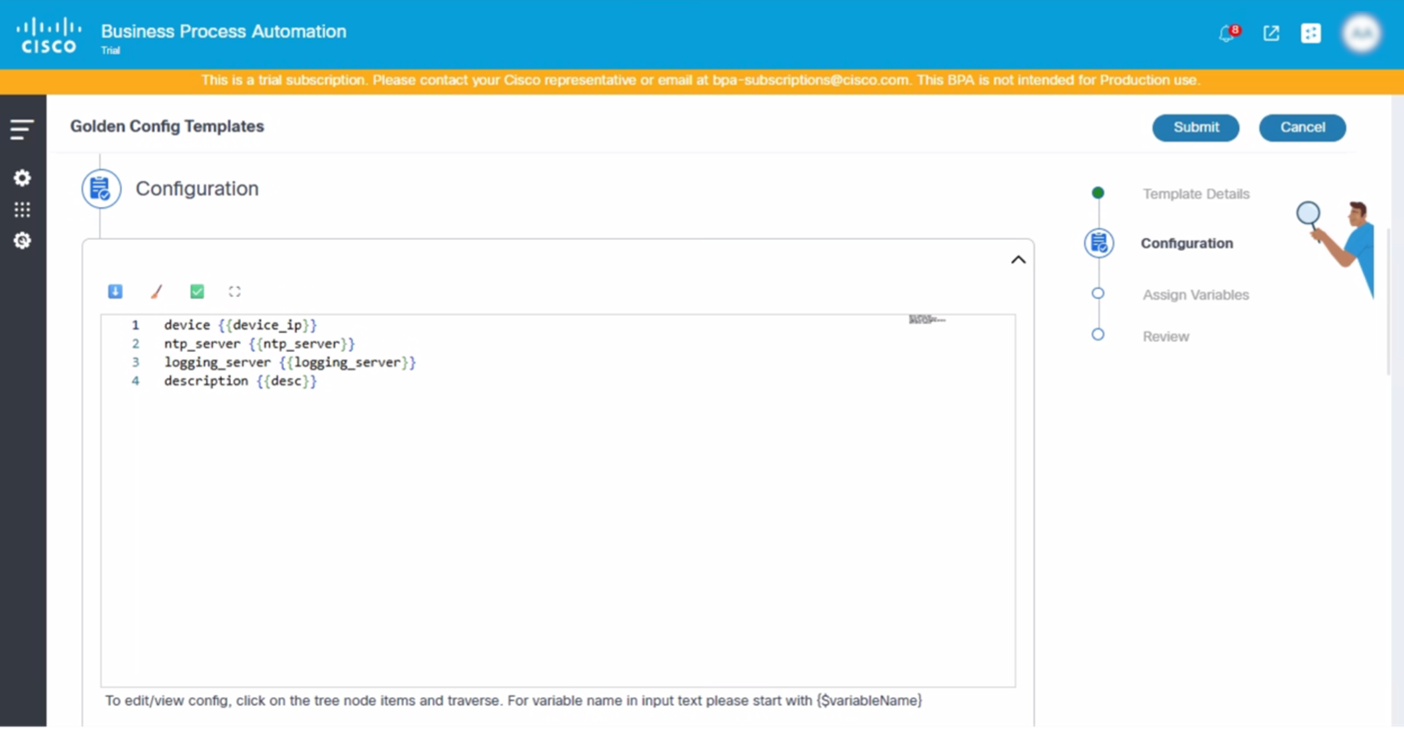
Task: Click the Assign Variables step circle
Action: pyautogui.click(x=1098, y=294)
